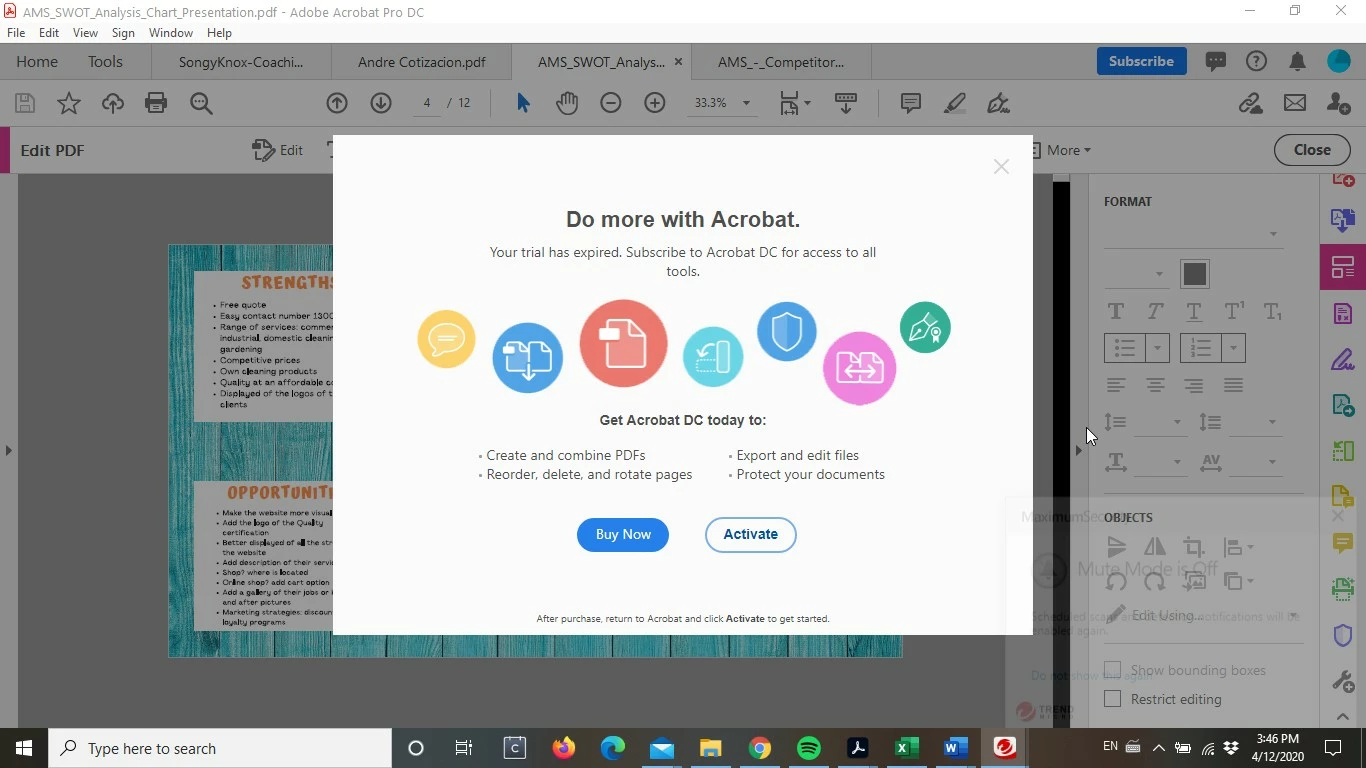Click the Activate button
1366x768 pixels.
[750, 534]
